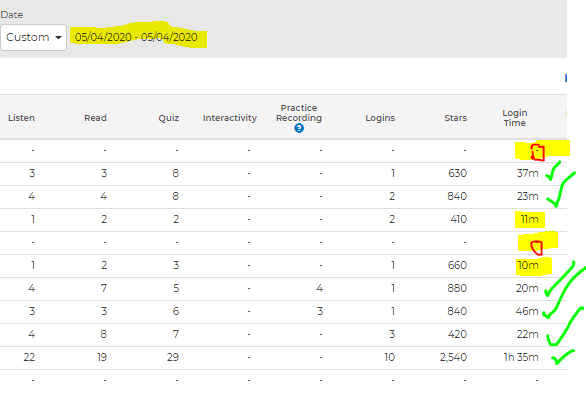Sort by the Practice Recording column header

coord(299,113)
